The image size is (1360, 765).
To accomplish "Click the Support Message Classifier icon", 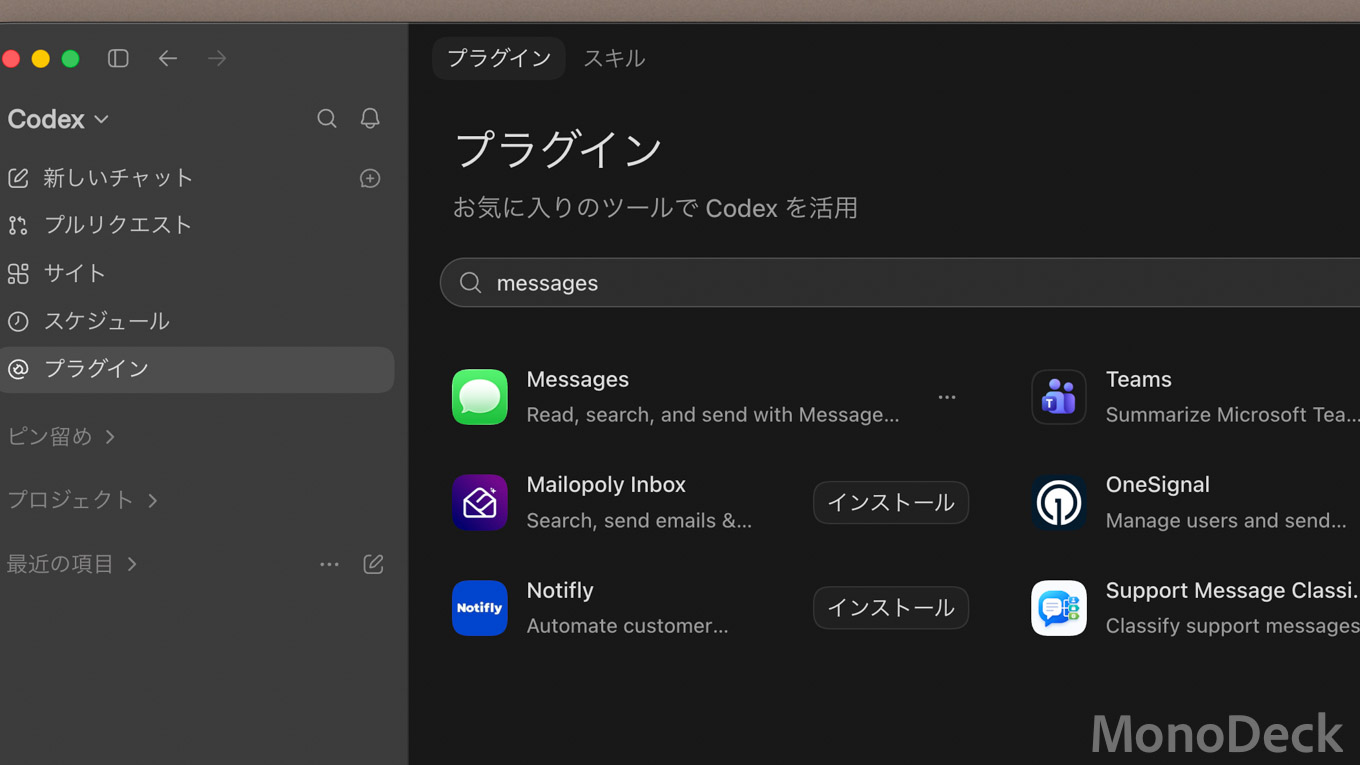I will 1059,608.
